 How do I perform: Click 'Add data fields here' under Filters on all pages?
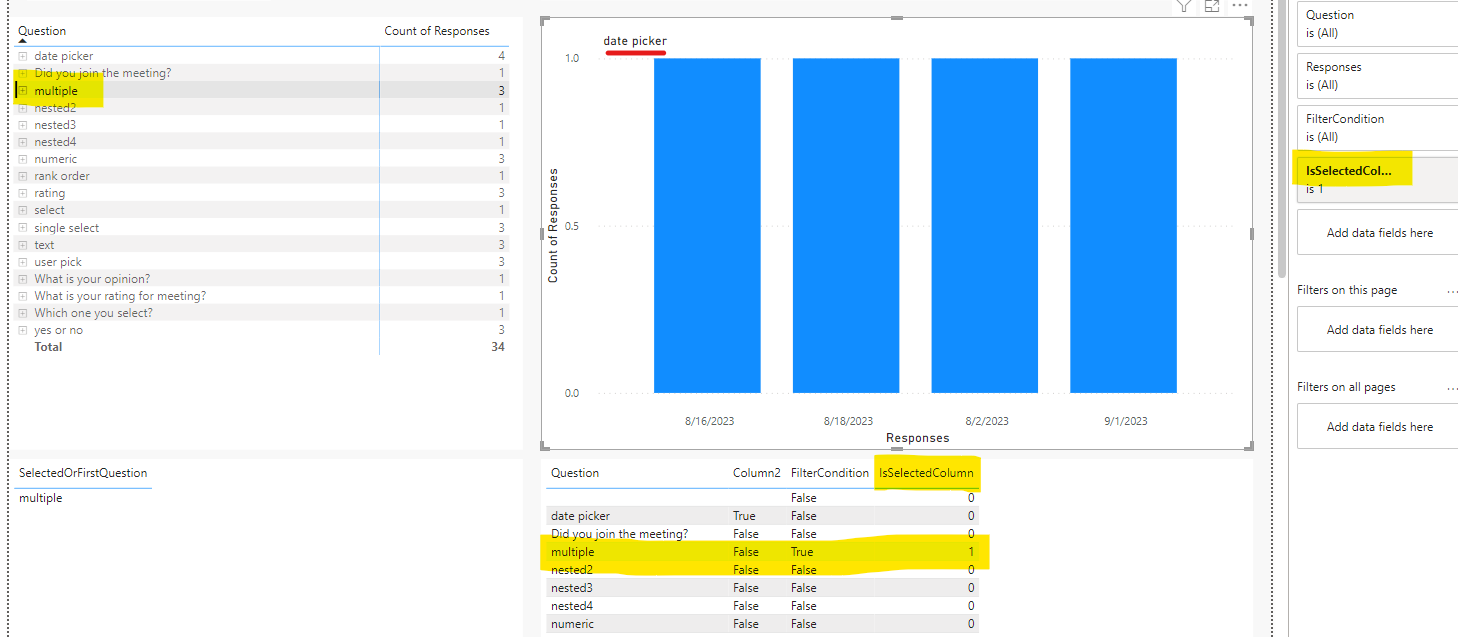point(1379,427)
